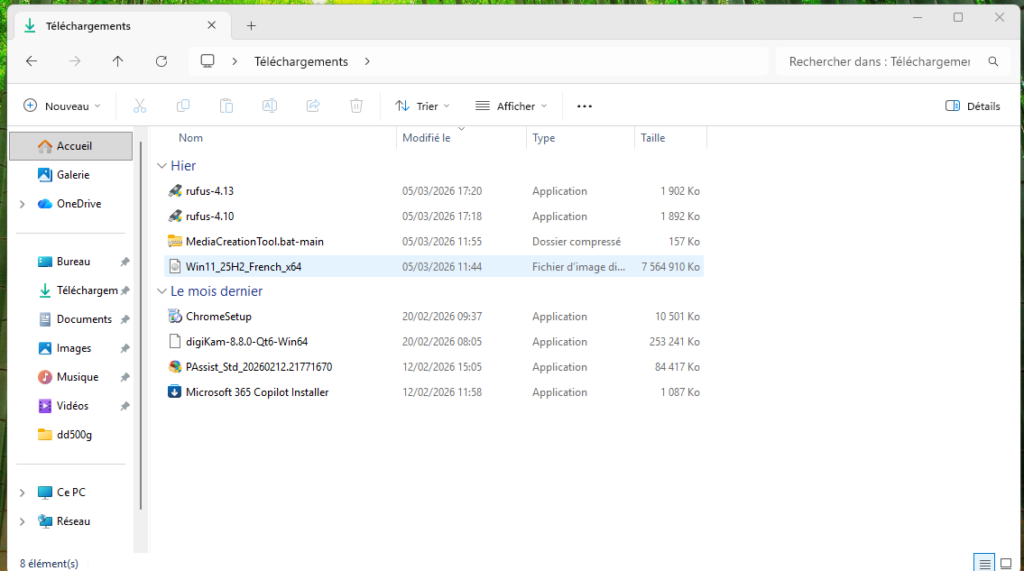Open the Trier sort dropdown
The image size is (1024, 571).
422,106
